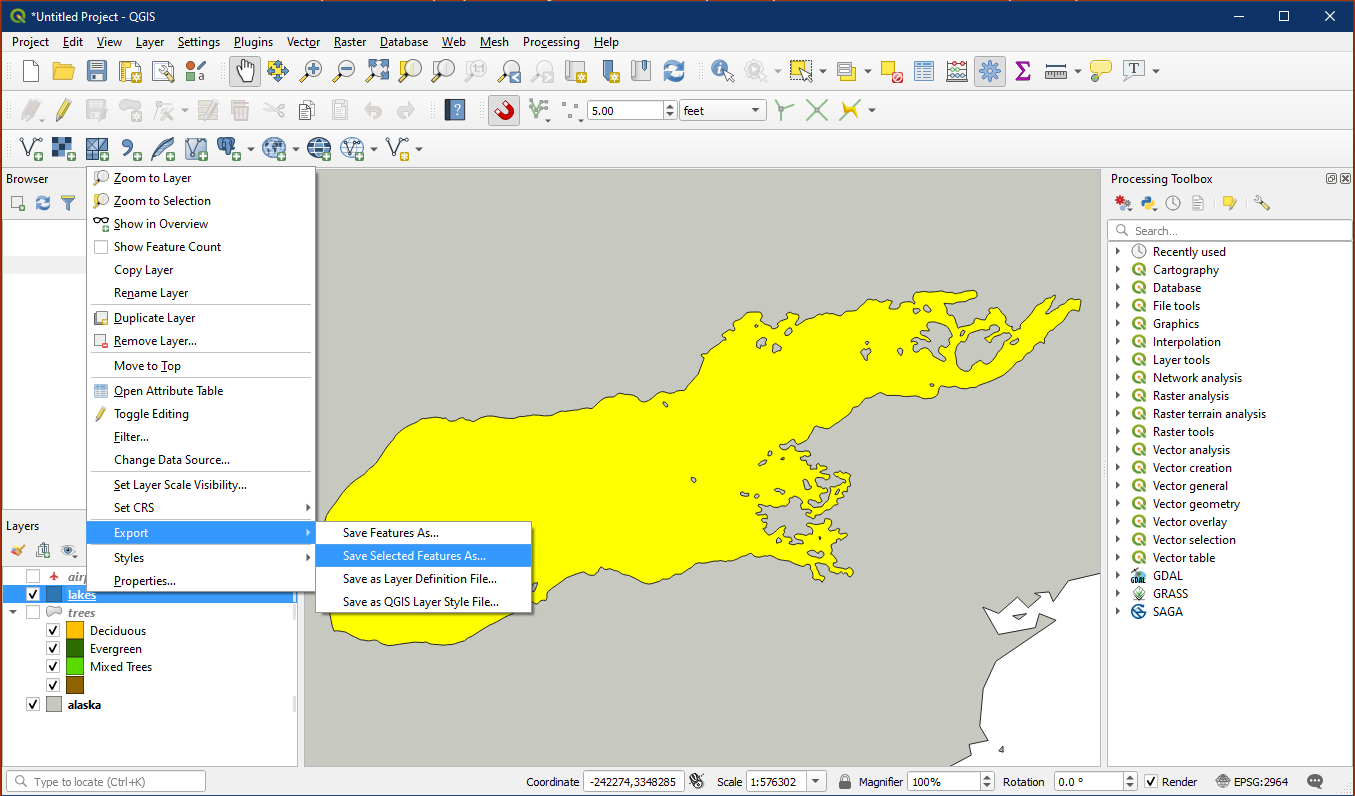The image size is (1355, 796).
Task: Click the Evergreen dark green color swatch
Action: 75,649
